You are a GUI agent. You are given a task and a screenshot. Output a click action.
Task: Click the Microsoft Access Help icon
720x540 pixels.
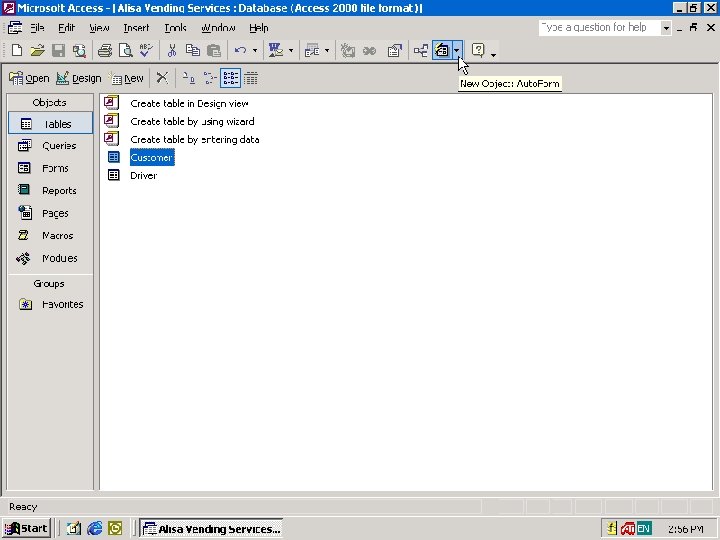[x=478, y=50]
